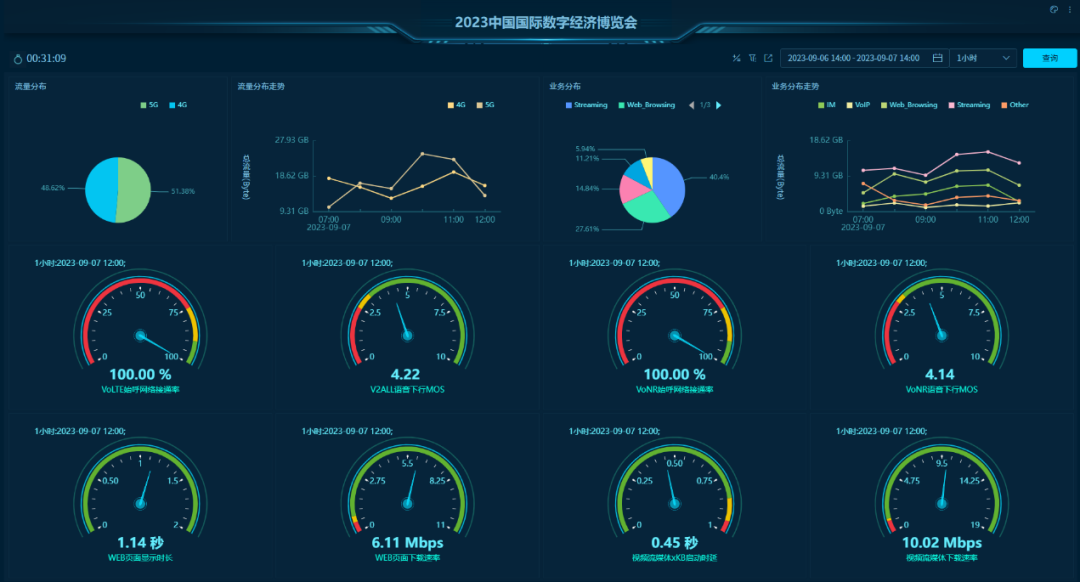Click the 查询 query button
Image resolution: width=1080 pixels, height=582 pixels.
[1049, 58]
